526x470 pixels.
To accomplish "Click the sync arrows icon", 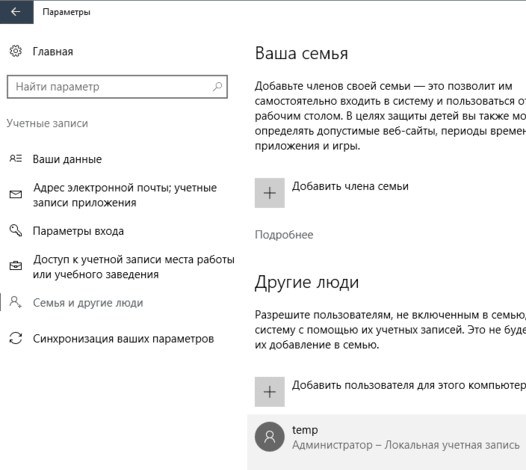I will click(x=15, y=338).
